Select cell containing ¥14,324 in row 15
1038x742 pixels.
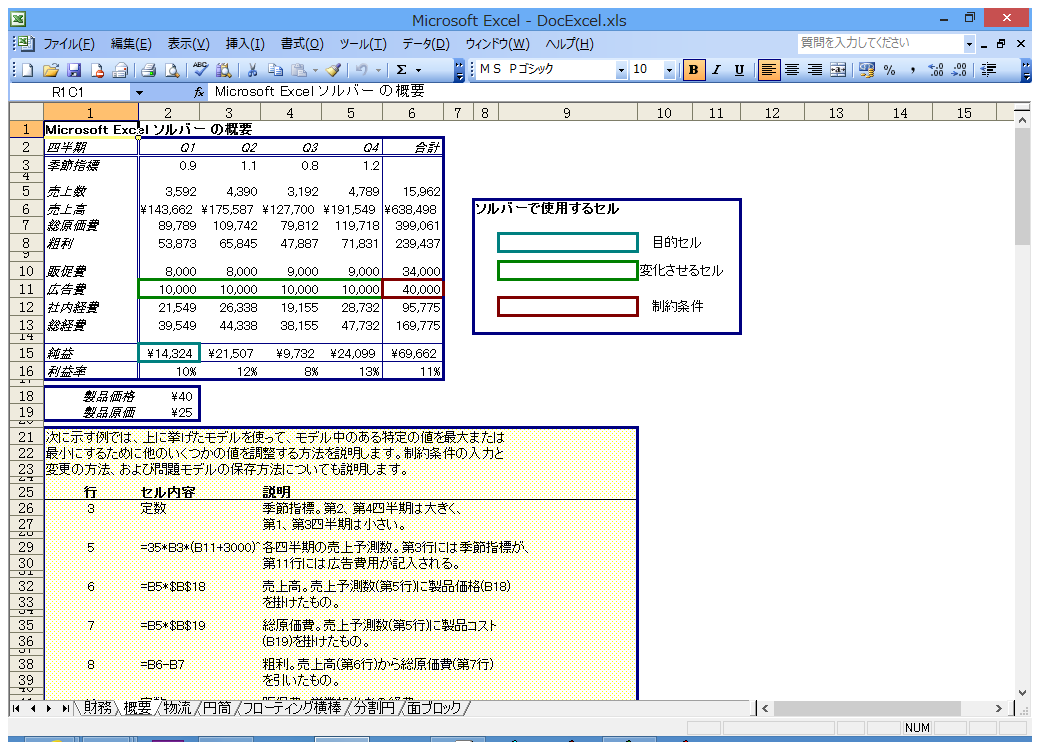(x=169, y=353)
